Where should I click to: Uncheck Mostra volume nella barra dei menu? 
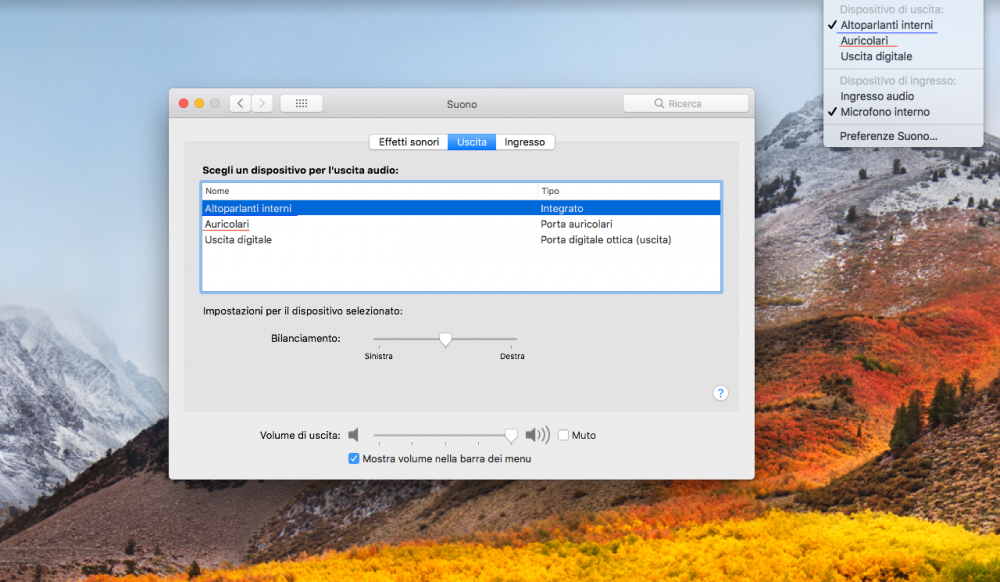point(353,458)
